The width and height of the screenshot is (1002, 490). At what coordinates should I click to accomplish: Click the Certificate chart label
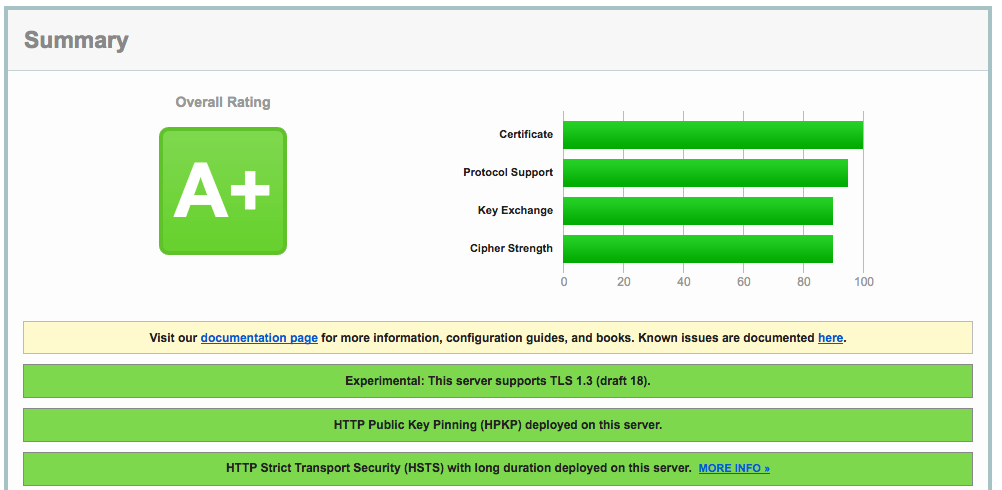(526, 135)
